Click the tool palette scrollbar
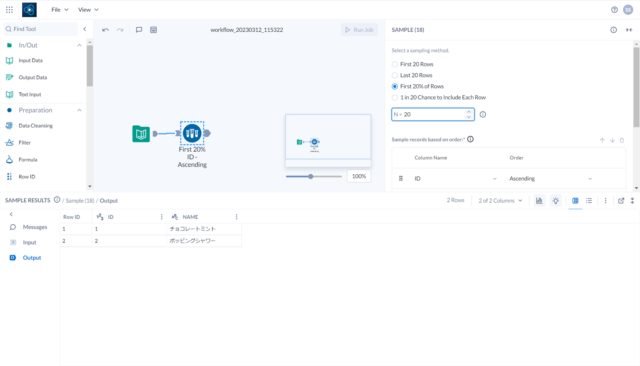Image resolution: width=640 pixels, height=366 pixels. pyautogui.click(x=90, y=65)
